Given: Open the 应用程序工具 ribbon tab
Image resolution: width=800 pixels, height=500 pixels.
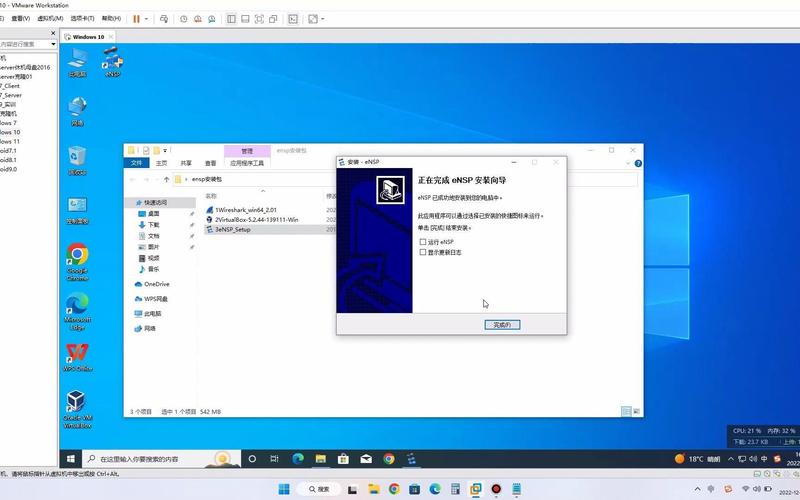Looking at the screenshot, I should [247, 163].
